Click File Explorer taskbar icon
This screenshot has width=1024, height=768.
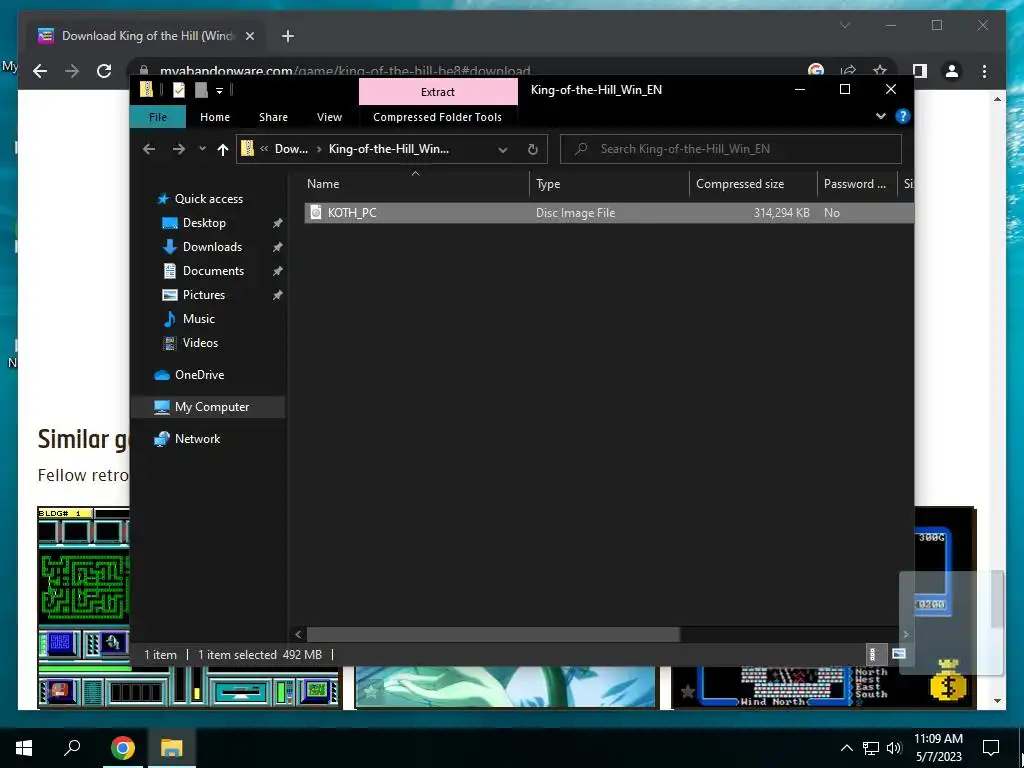(171, 748)
